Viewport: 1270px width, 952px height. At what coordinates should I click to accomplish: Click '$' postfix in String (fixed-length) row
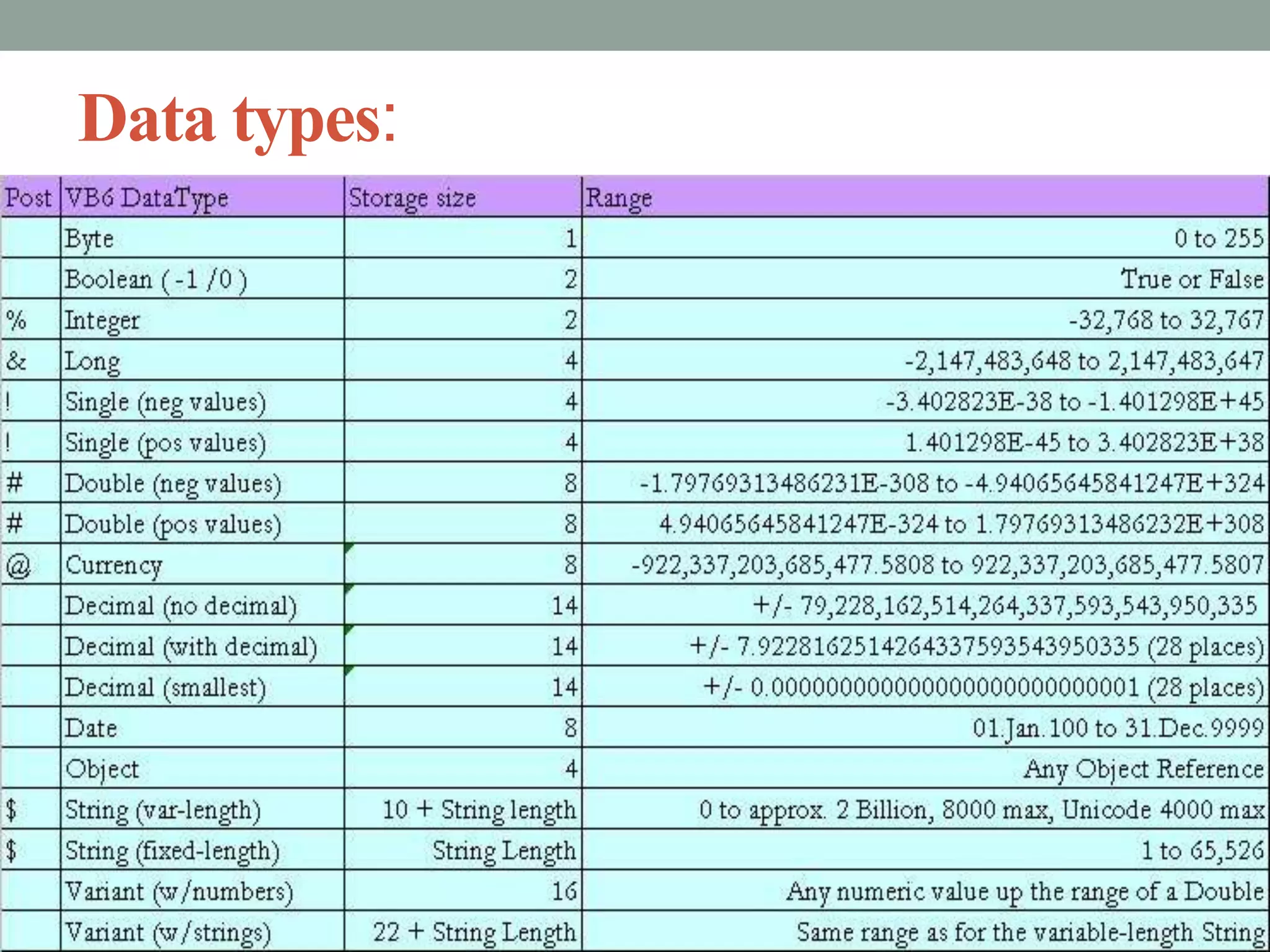12,851
